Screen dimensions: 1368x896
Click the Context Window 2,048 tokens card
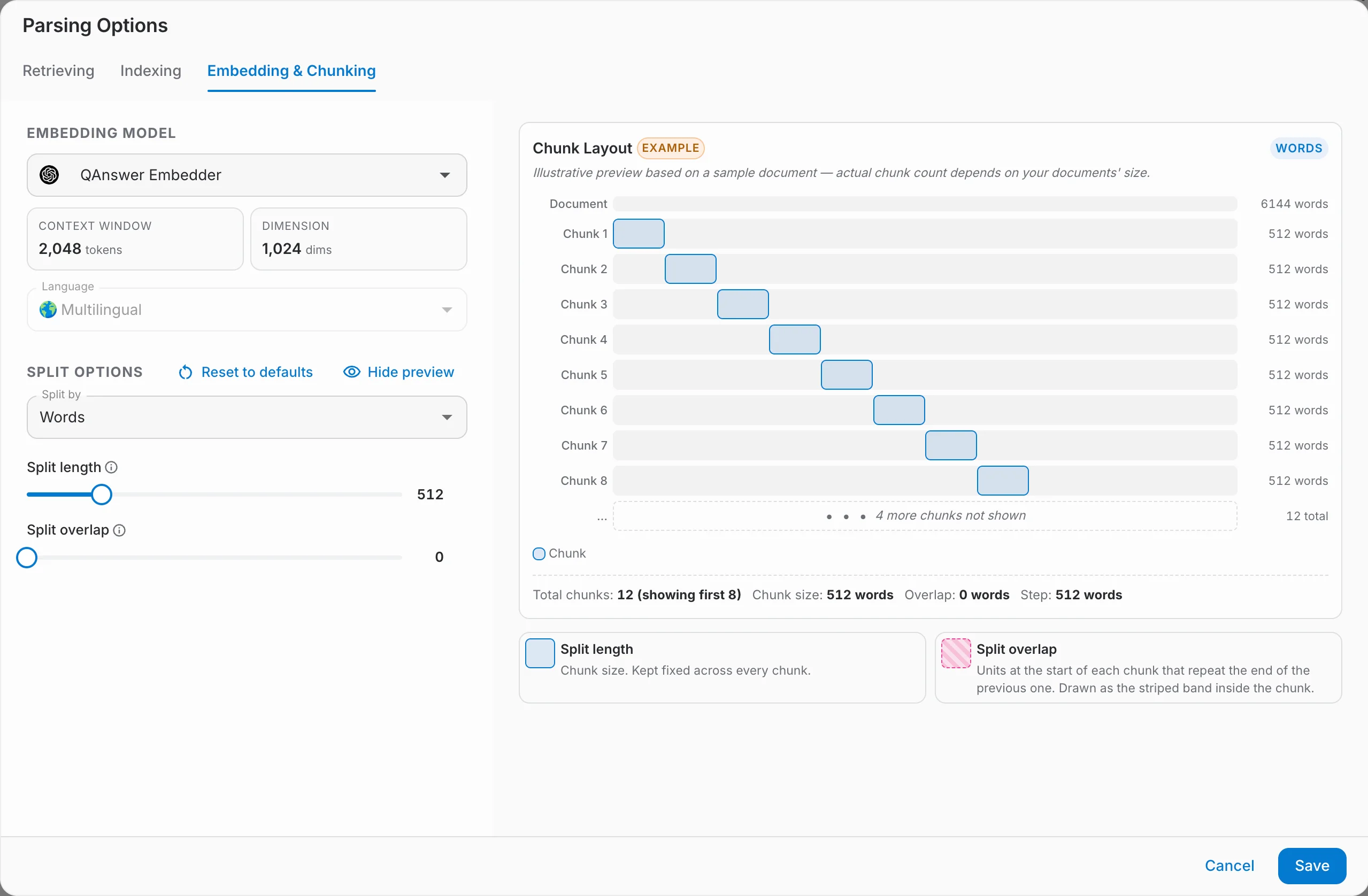[135, 238]
